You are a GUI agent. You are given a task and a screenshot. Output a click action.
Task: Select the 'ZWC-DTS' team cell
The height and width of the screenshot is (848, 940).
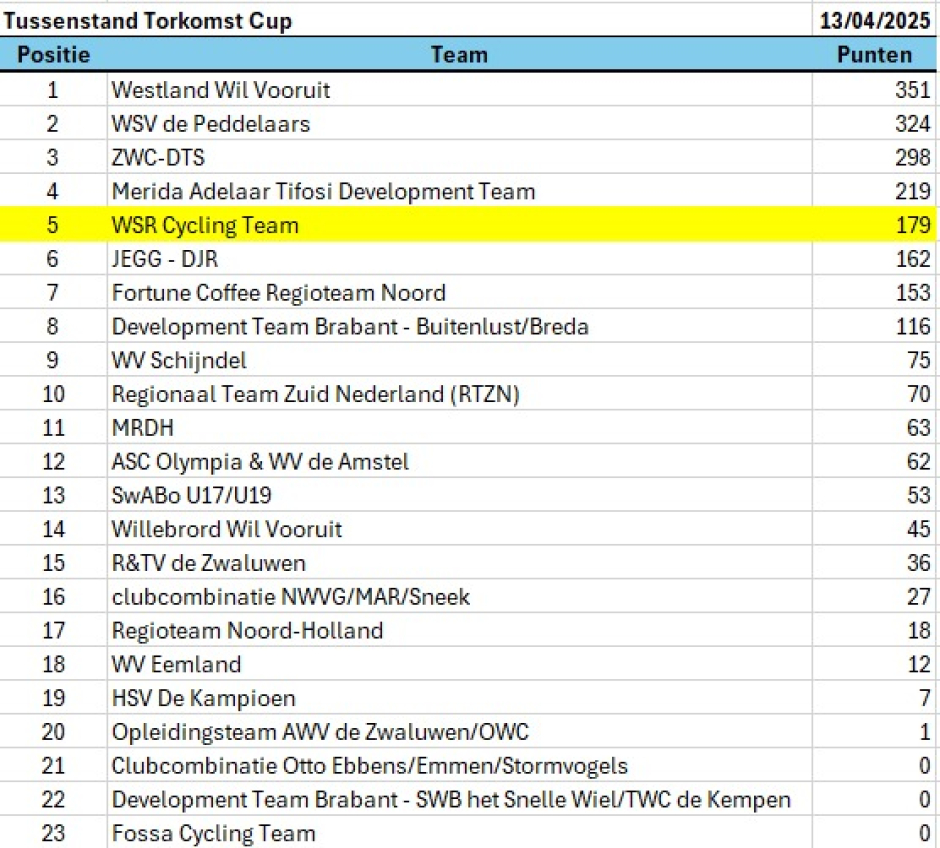pos(159,158)
